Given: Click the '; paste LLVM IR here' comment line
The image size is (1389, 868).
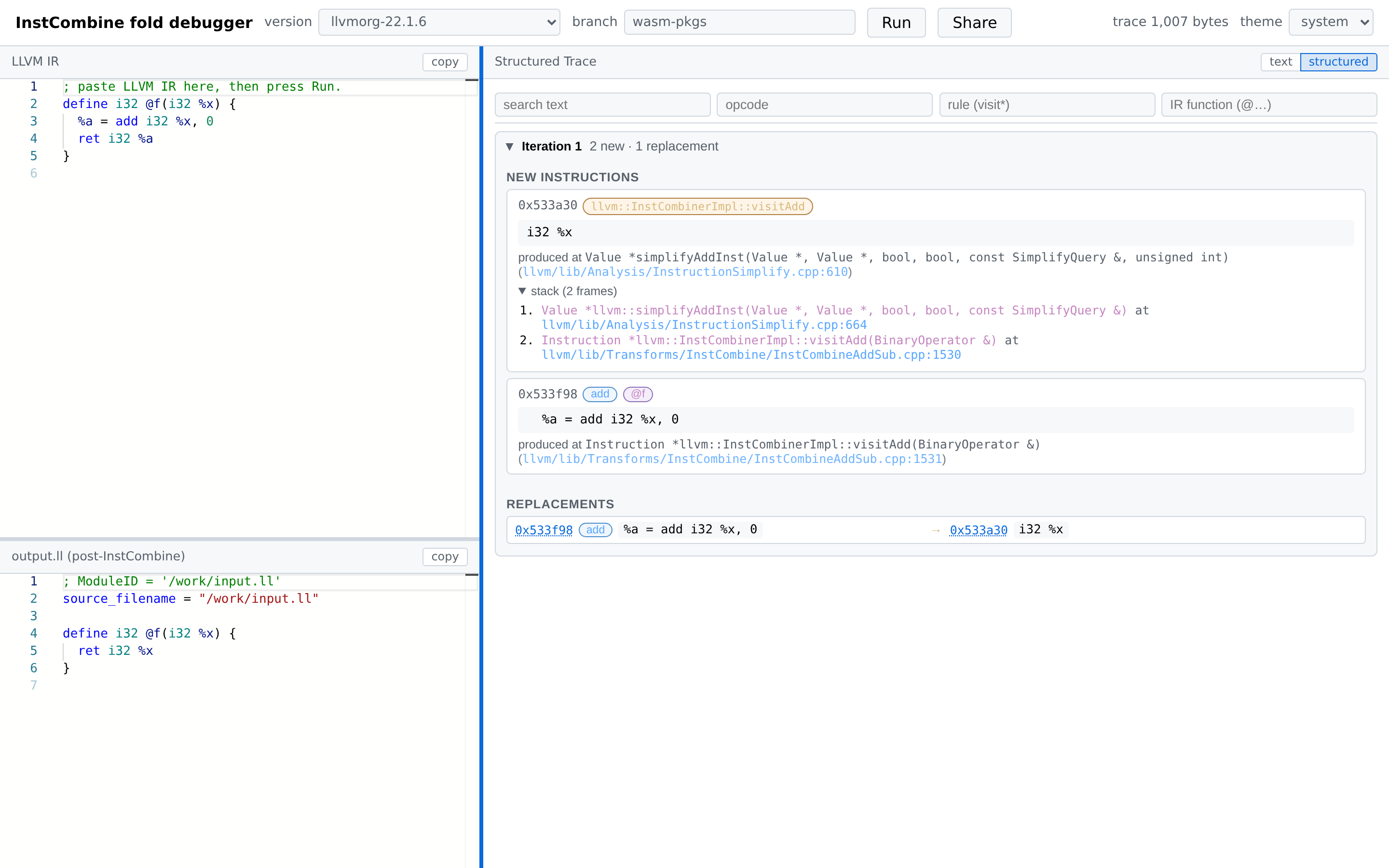Looking at the screenshot, I should pyautogui.click(x=202, y=87).
